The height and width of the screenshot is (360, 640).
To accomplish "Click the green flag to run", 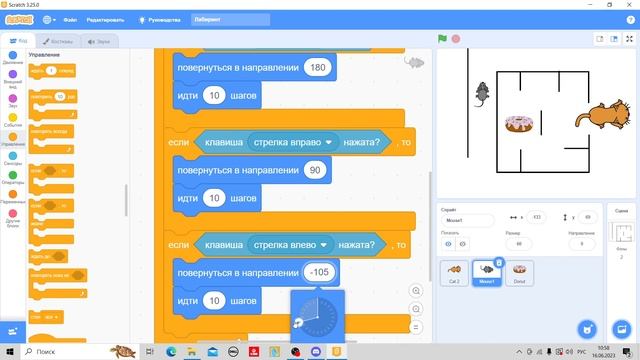I will coord(442,39).
